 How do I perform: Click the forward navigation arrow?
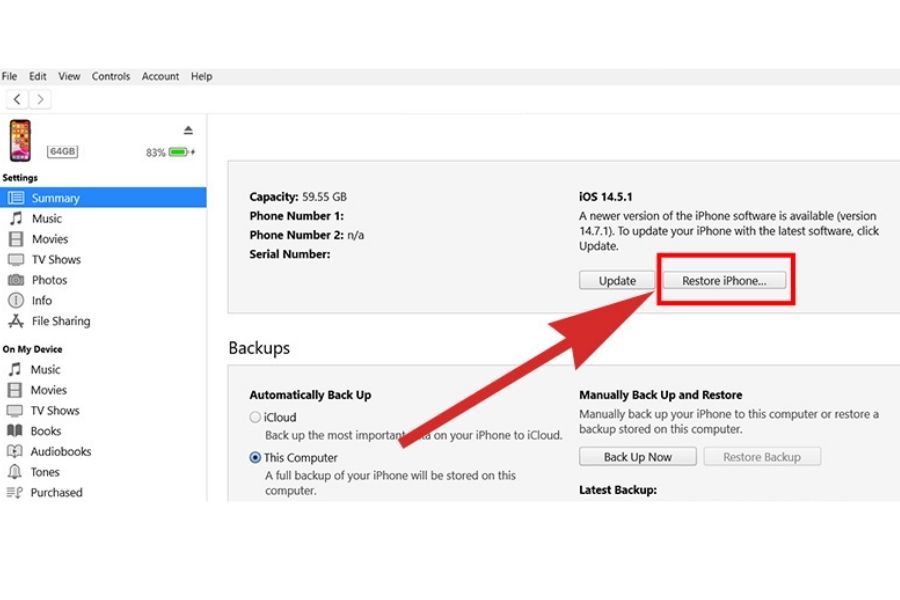coord(39,99)
